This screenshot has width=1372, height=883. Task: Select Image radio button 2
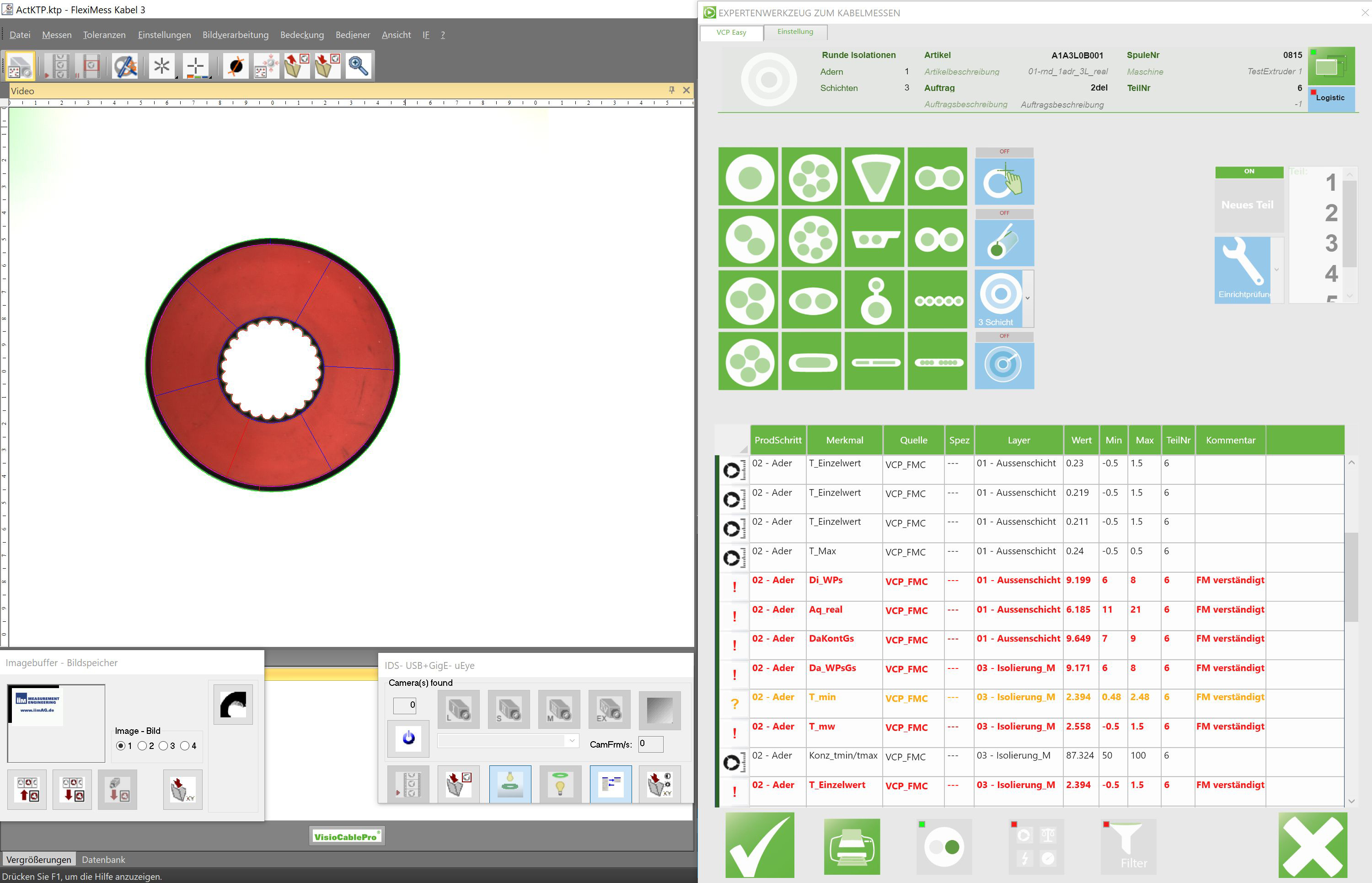(x=143, y=746)
